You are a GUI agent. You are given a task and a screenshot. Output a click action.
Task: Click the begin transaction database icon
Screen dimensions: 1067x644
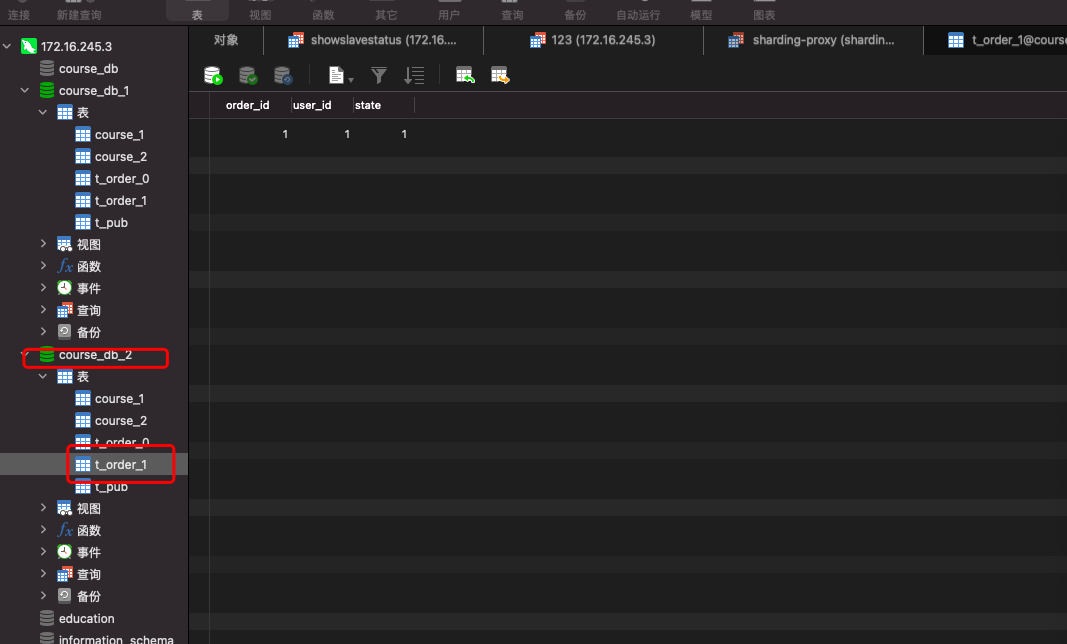click(213, 76)
